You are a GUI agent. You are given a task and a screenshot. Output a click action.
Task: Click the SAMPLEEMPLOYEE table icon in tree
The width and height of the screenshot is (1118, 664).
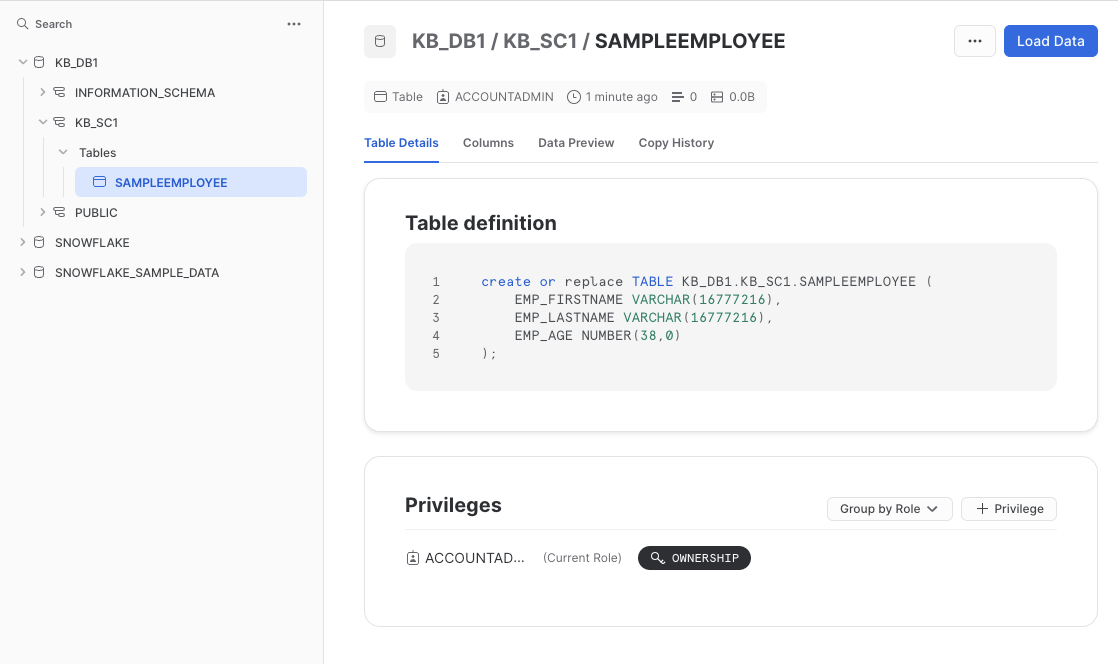tap(100, 183)
